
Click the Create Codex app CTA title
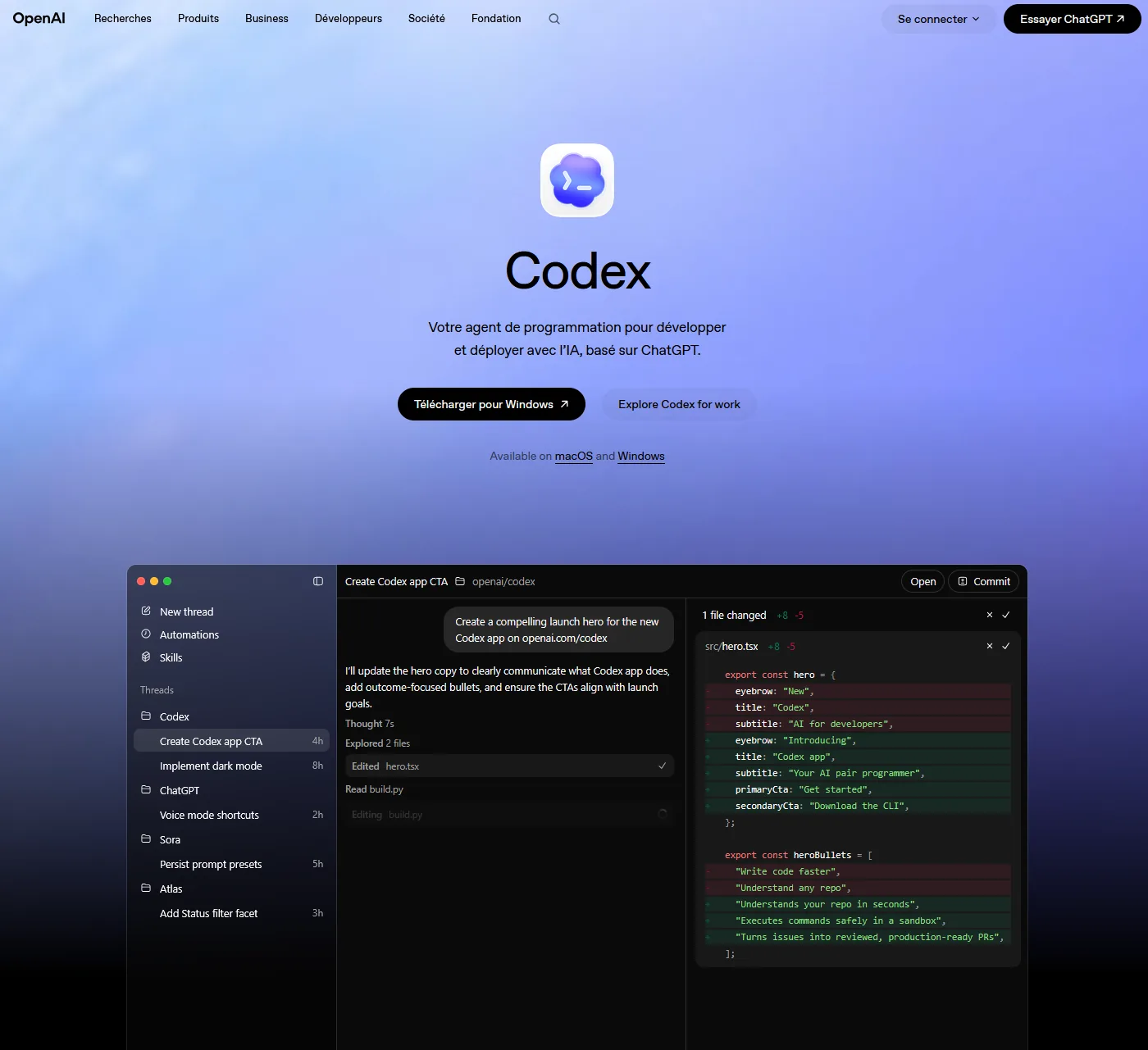click(x=396, y=581)
